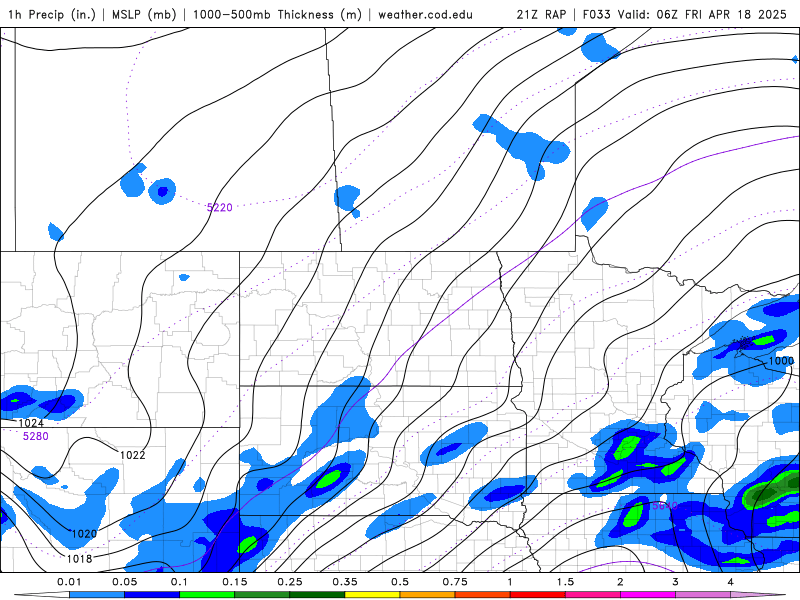Viewport: 800px width, 600px height.
Task: Click the 1000 isobar label
Action: tap(781, 361)
